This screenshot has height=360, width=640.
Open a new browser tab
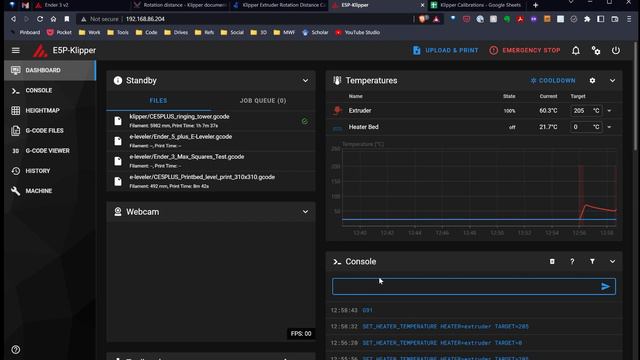(536, 5)
